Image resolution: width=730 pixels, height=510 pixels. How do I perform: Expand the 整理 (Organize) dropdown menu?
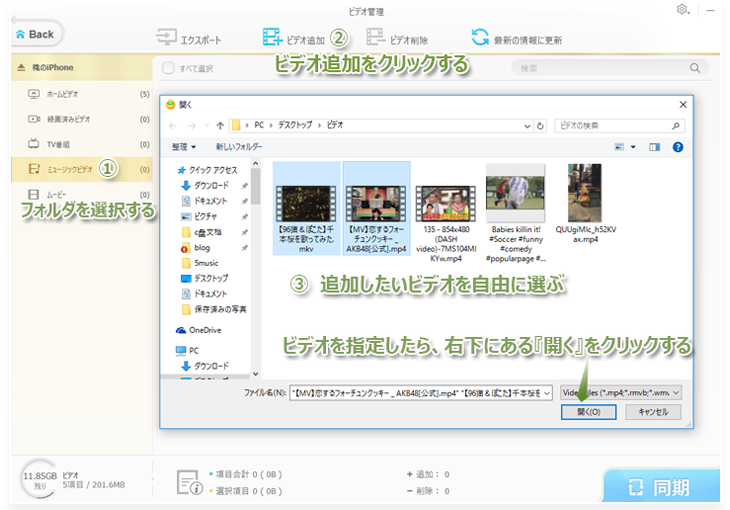(184, 147)
